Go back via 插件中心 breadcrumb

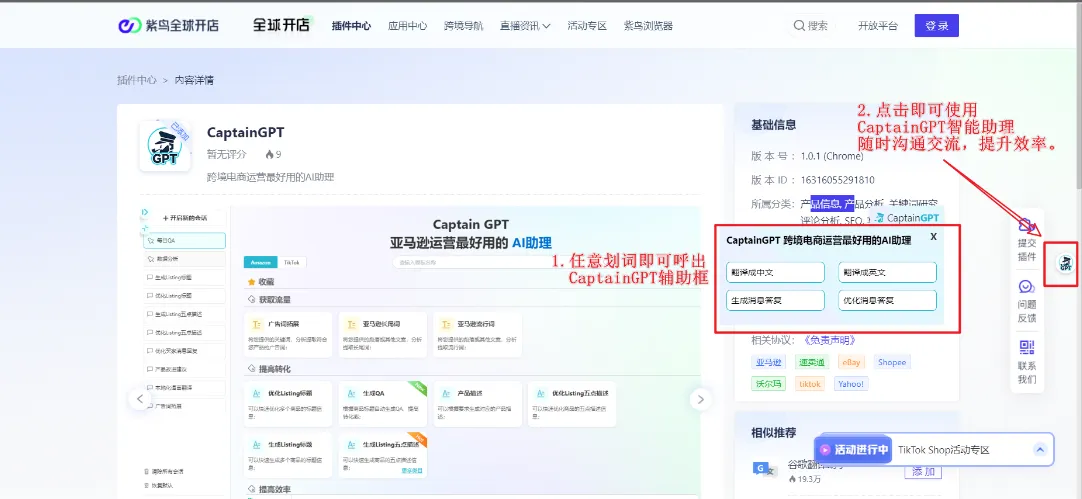(137, 80)
